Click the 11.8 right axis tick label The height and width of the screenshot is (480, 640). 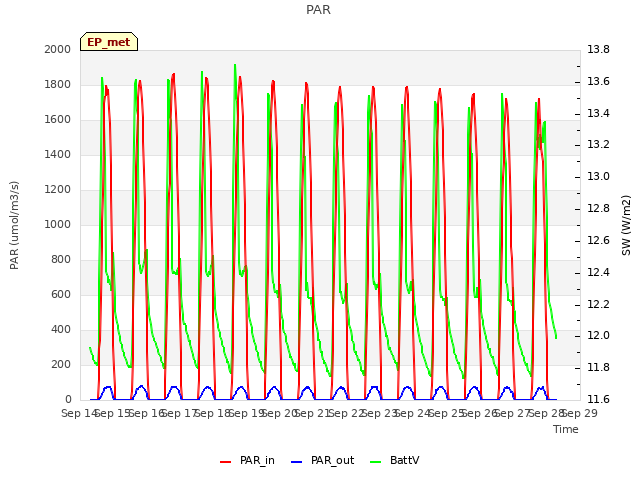(598, 367)
